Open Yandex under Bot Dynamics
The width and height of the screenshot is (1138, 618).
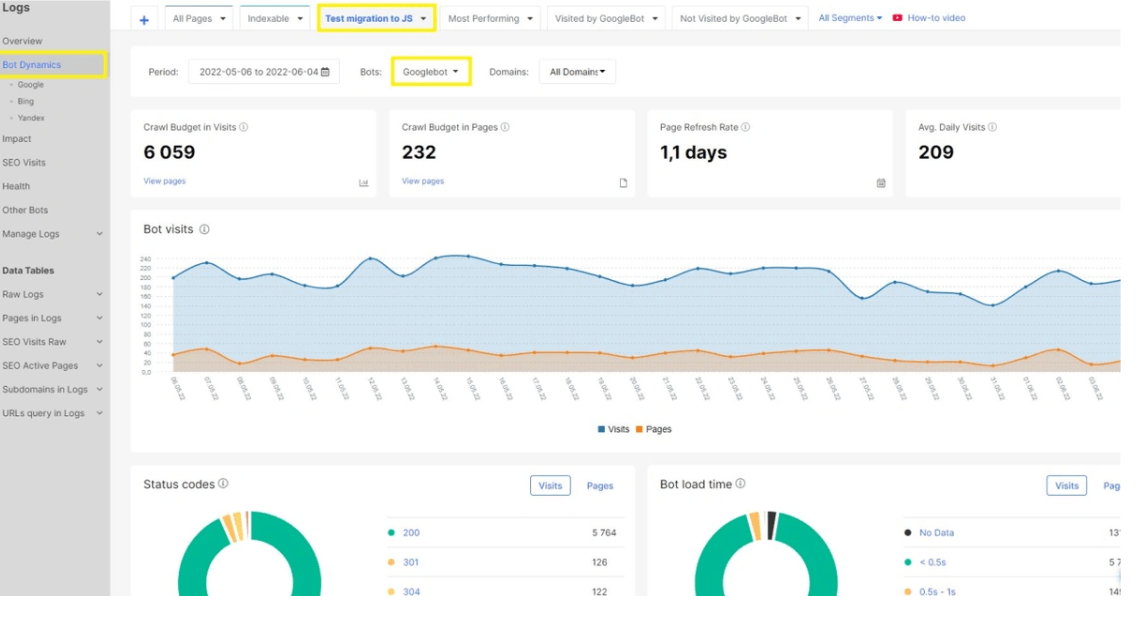click(31, 118)
